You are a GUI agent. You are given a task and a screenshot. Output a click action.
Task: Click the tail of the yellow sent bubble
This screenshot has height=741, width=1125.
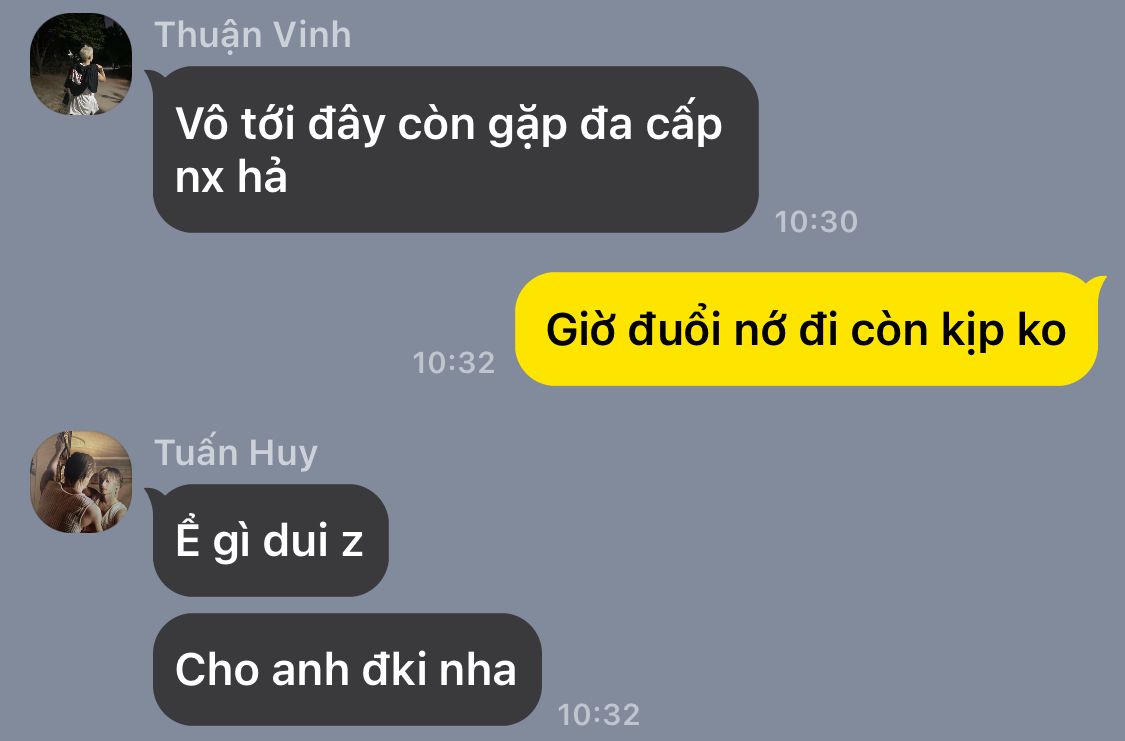pyautogui.click(x=1098, y=283)
